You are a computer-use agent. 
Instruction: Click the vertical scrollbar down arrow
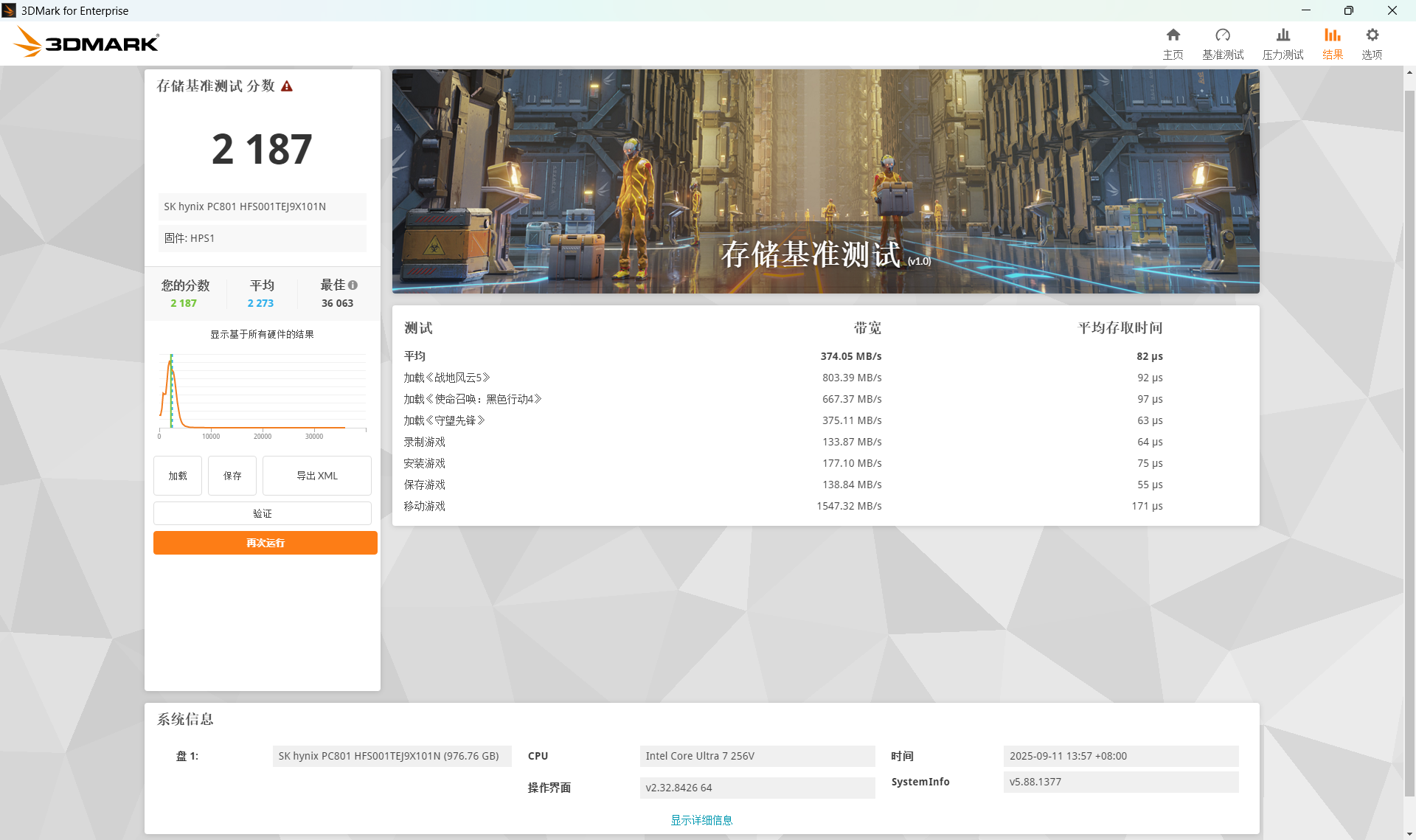coord(1409,834)
